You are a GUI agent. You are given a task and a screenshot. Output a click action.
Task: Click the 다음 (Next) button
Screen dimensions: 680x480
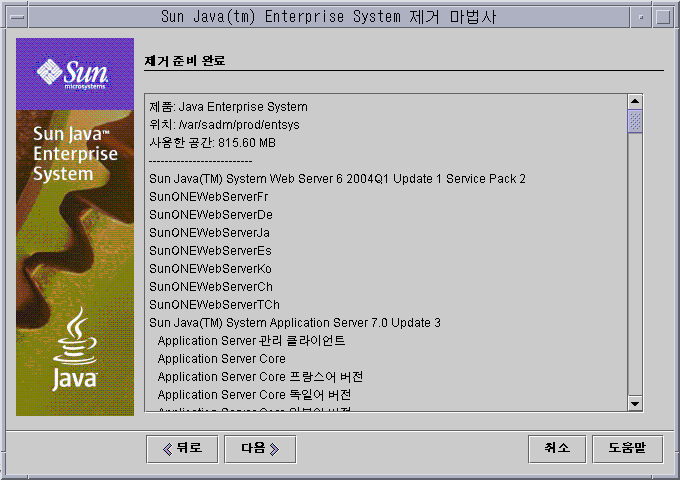(260, 449)
